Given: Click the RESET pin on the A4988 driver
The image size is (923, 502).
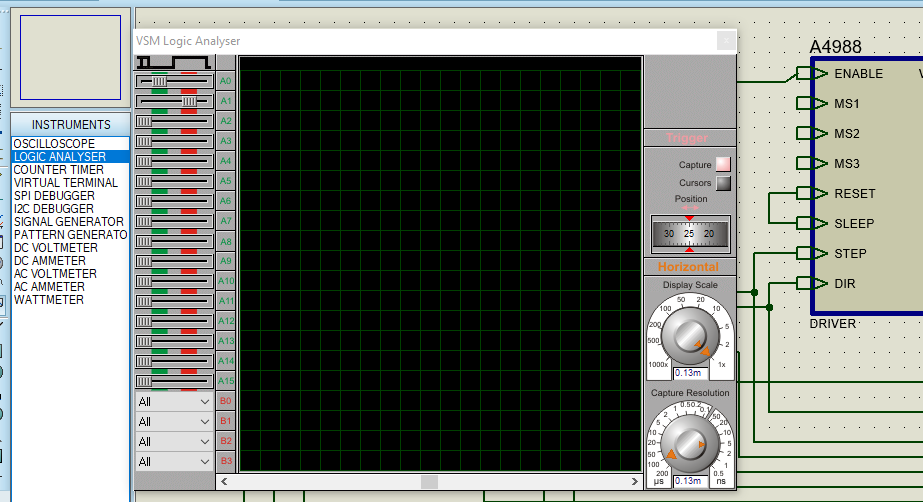Looking at the screenshot, I should click(812, 194).
